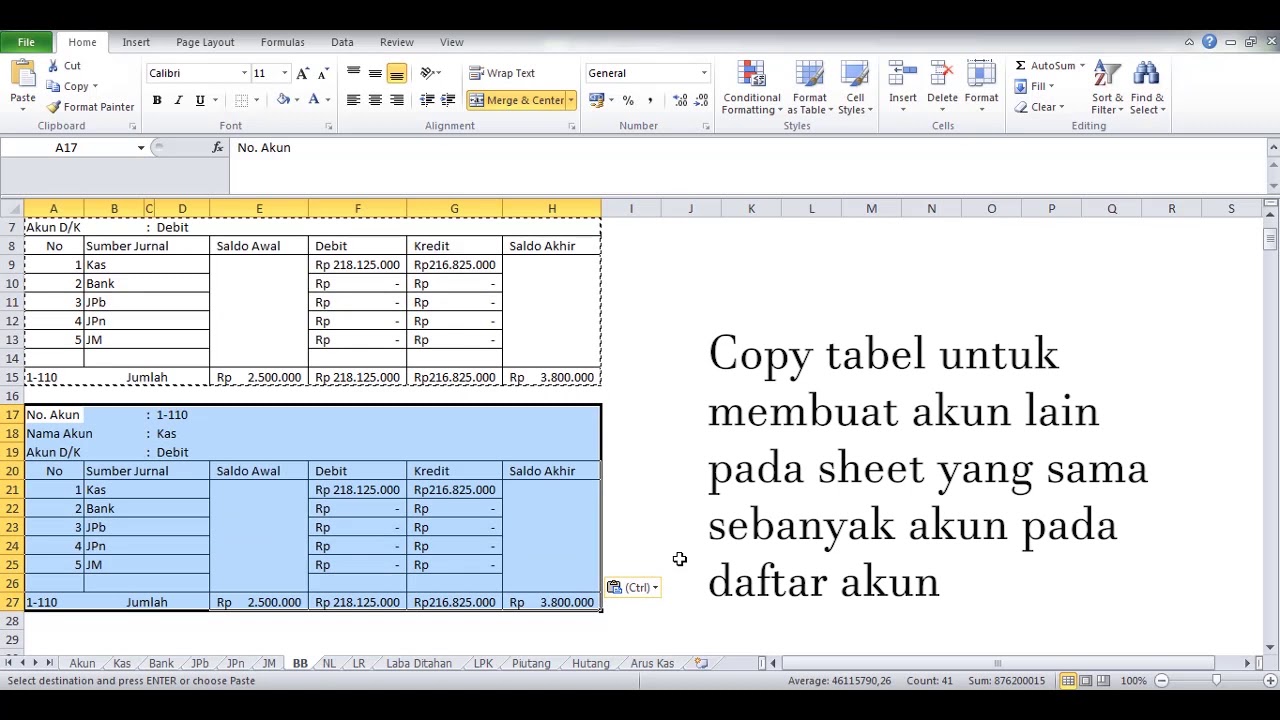Align text to the right
The image size is (1280, 720).
[397, 100]
